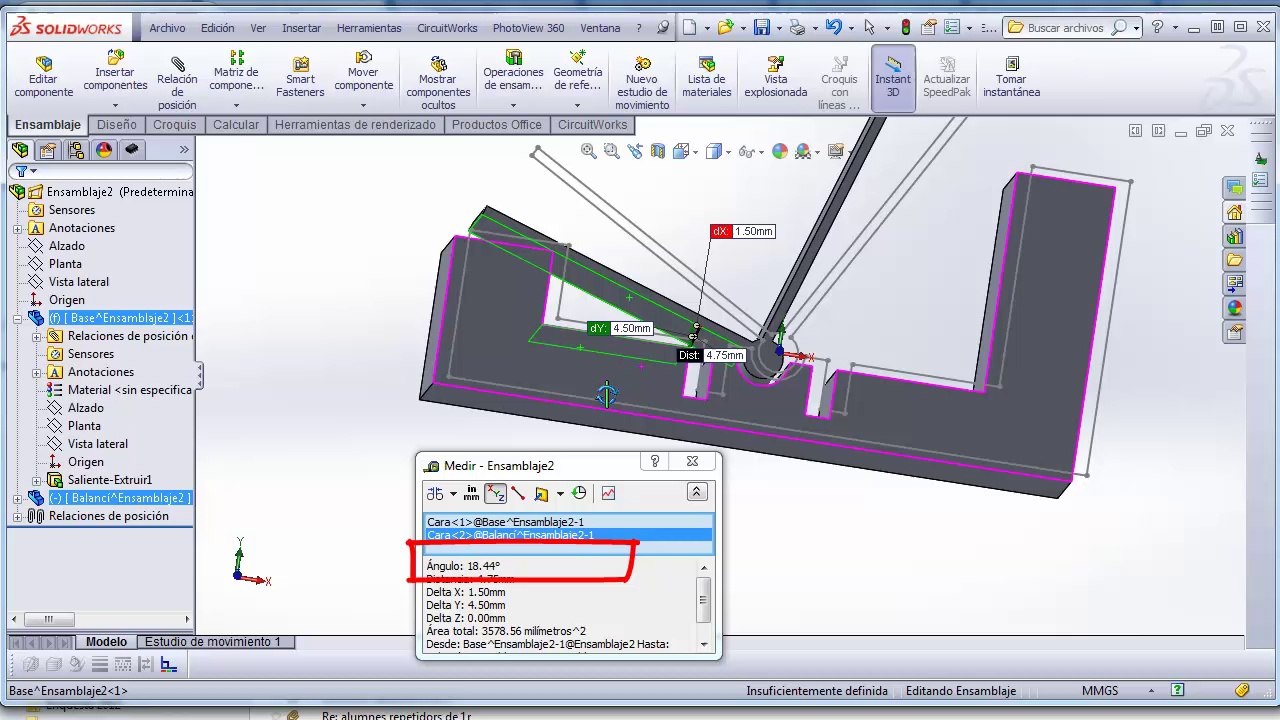Click the Rebuild traffic light icon

click(x=906, y=27)
